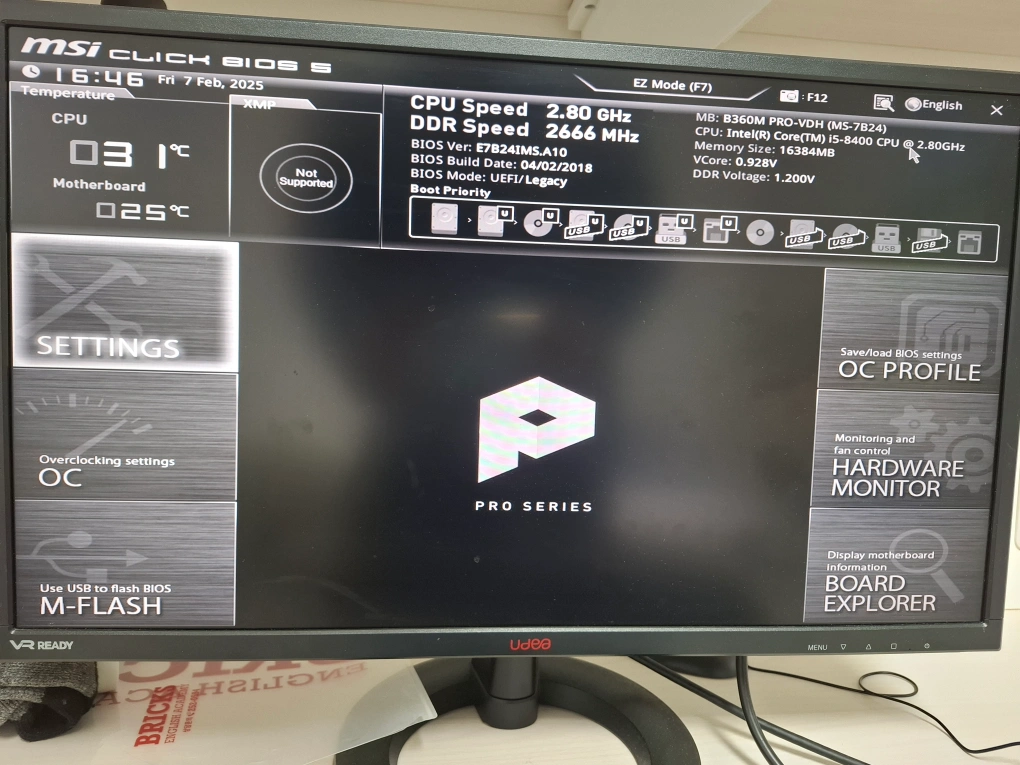This screenshot has width=1020, height=765.
Task: Open M-FLASH to flash BIOS from USB
Action: 125,563
